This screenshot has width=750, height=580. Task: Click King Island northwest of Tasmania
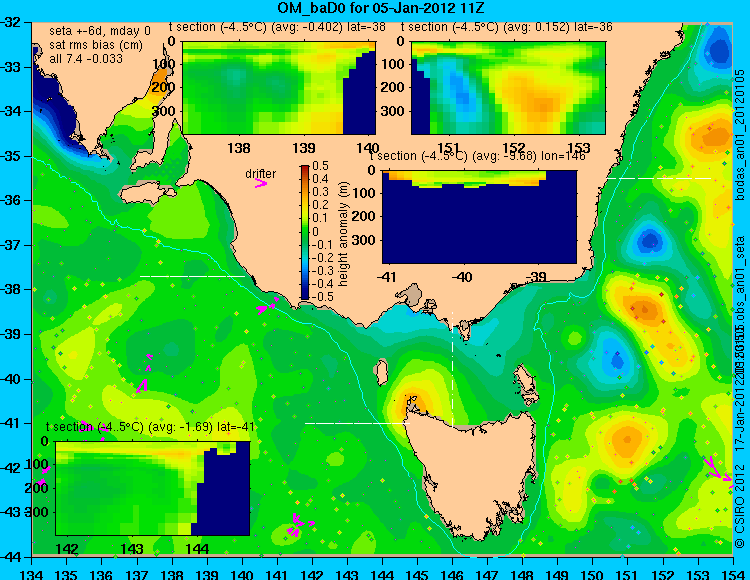[x=381, y=372]
